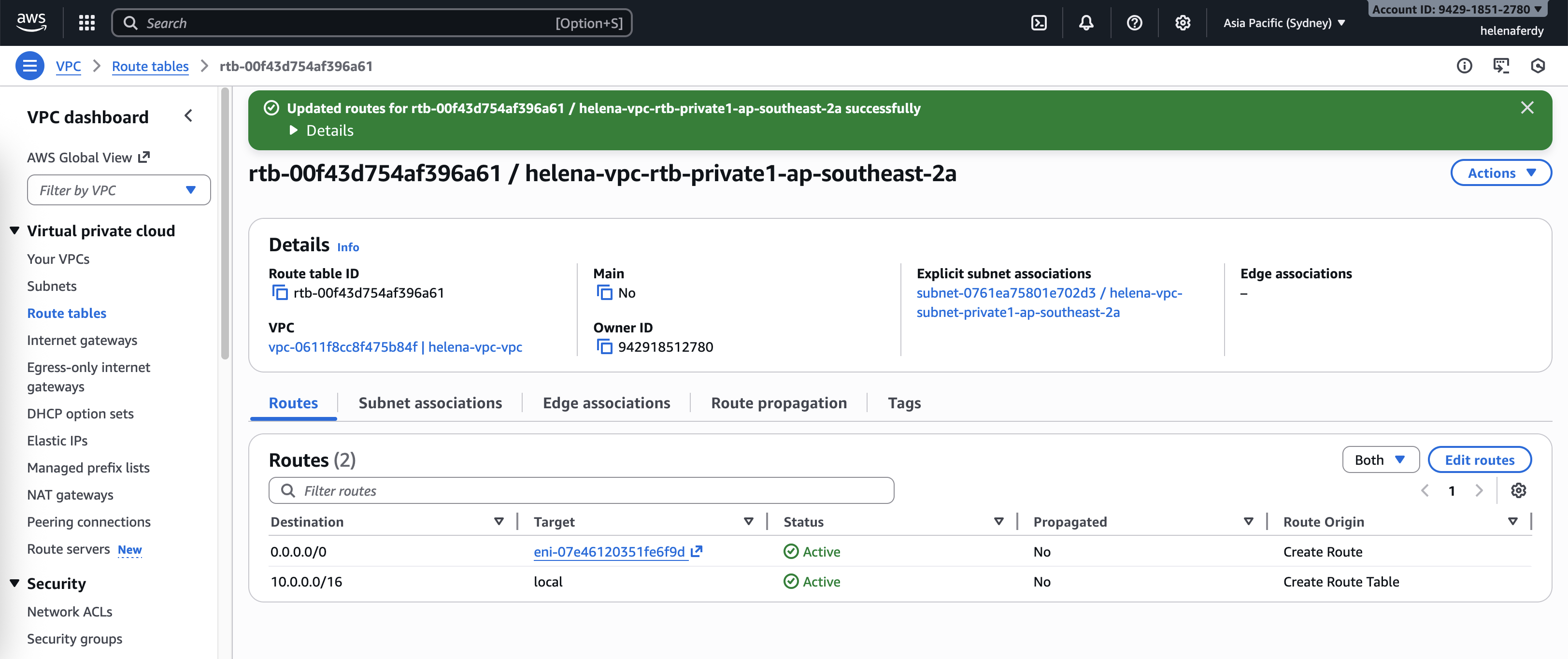Copy the Owner ID value
The height and width of the screenshot is (659, 1568).
604,347
